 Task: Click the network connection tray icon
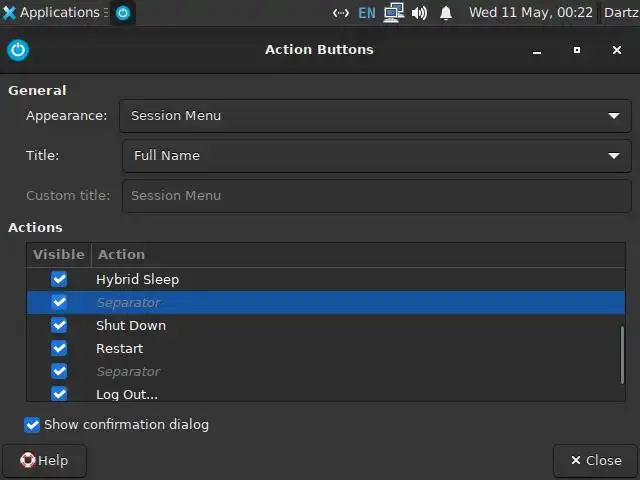coord(393,13)
